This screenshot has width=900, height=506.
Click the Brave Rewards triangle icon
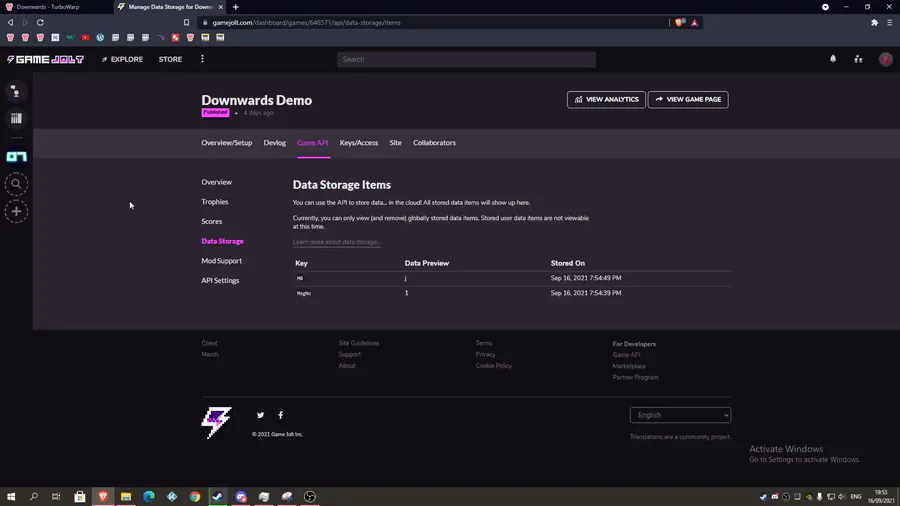click(x=695, y=22)
